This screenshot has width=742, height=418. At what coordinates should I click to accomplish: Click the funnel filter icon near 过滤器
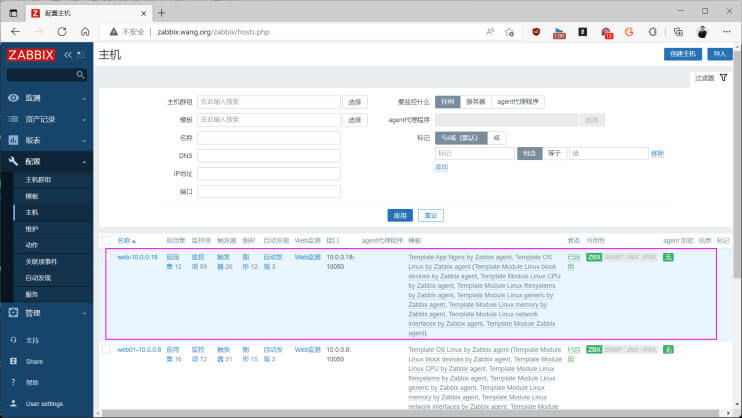click(724, 78)
